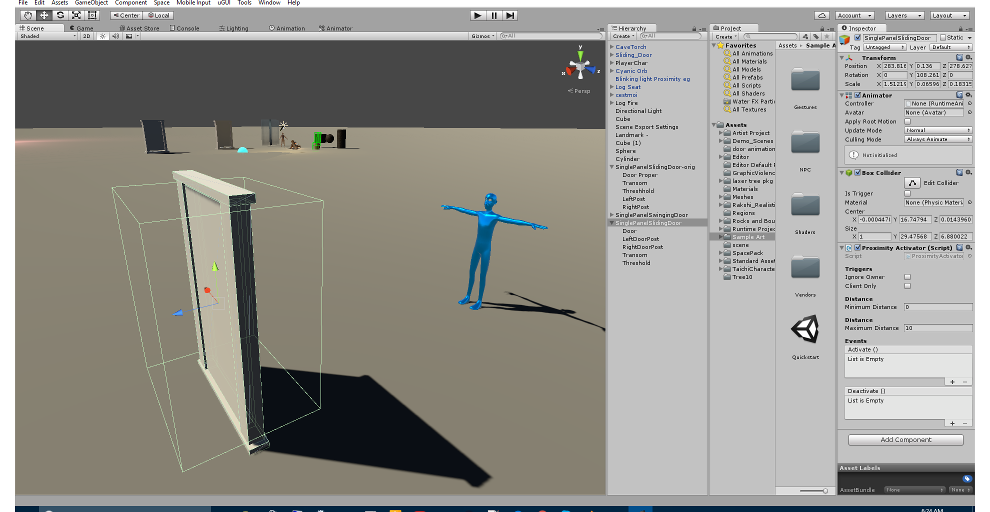
Task: Select All Scripts favorite search
Action: (746, 85)
